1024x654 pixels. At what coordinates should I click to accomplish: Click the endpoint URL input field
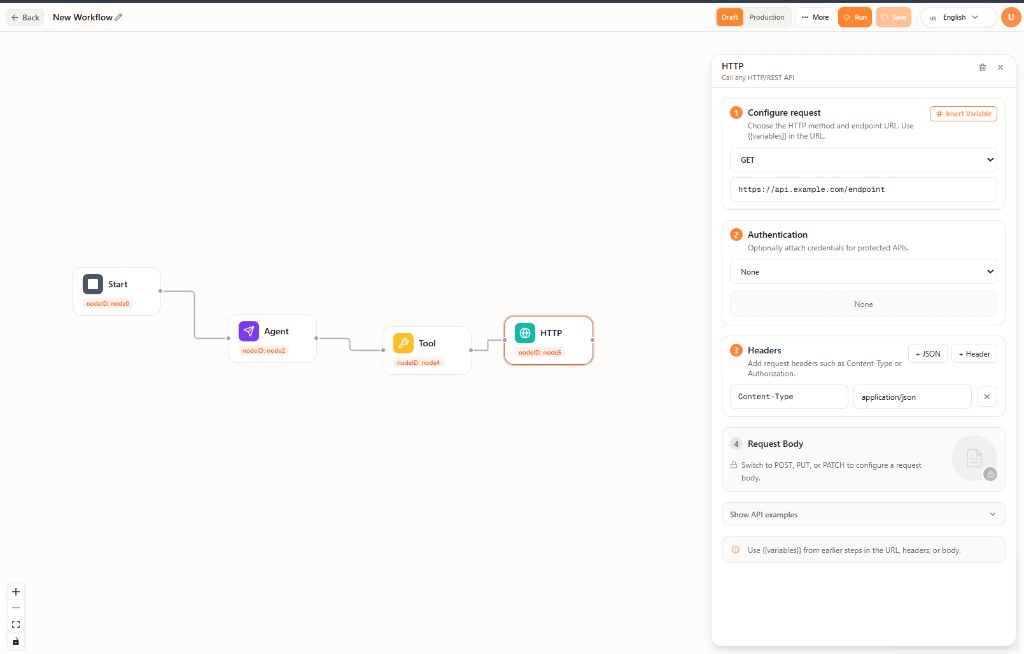(863, 189)
